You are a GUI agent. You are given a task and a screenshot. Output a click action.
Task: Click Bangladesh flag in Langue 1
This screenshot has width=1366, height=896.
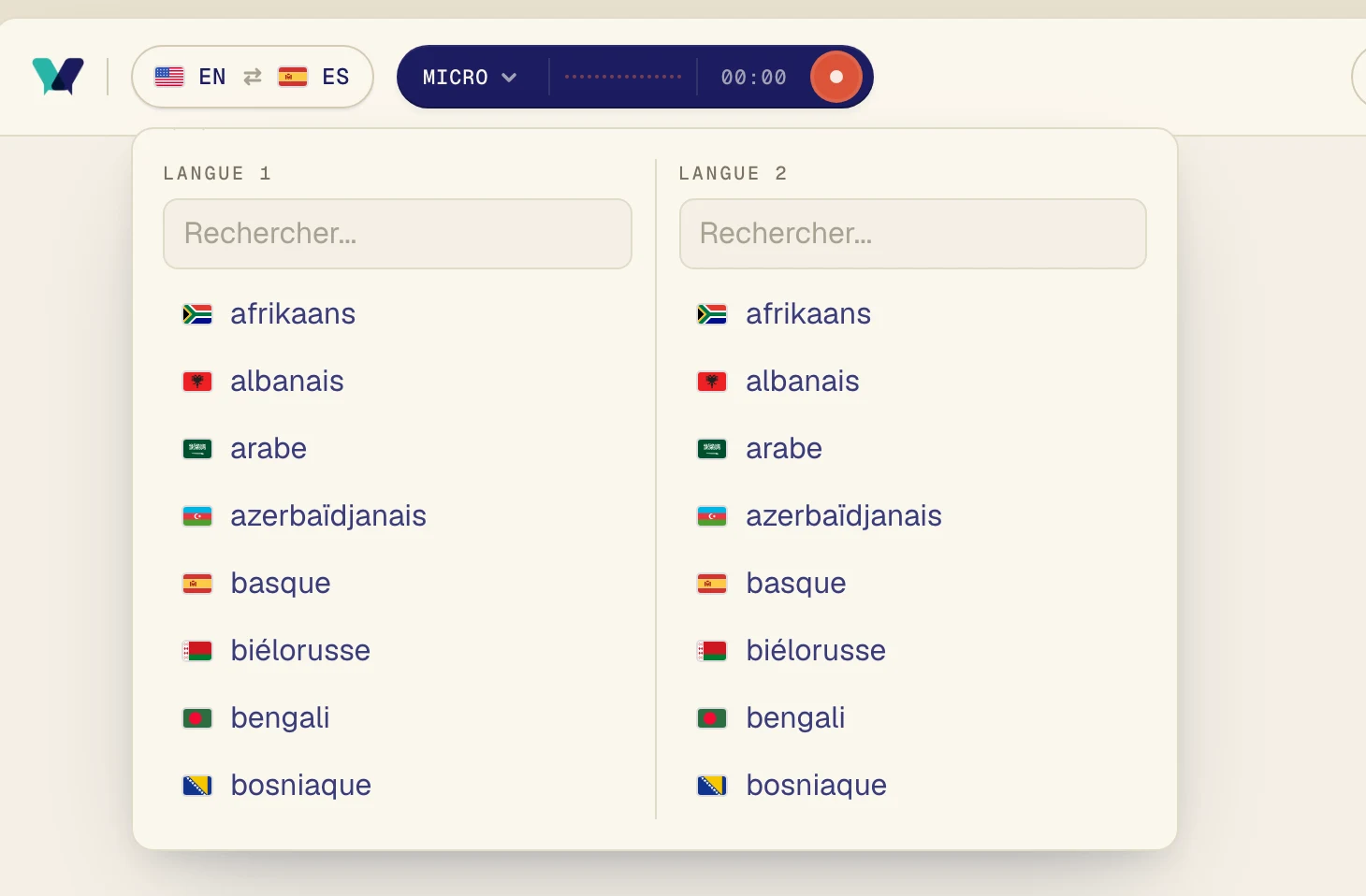coord(197,718)
